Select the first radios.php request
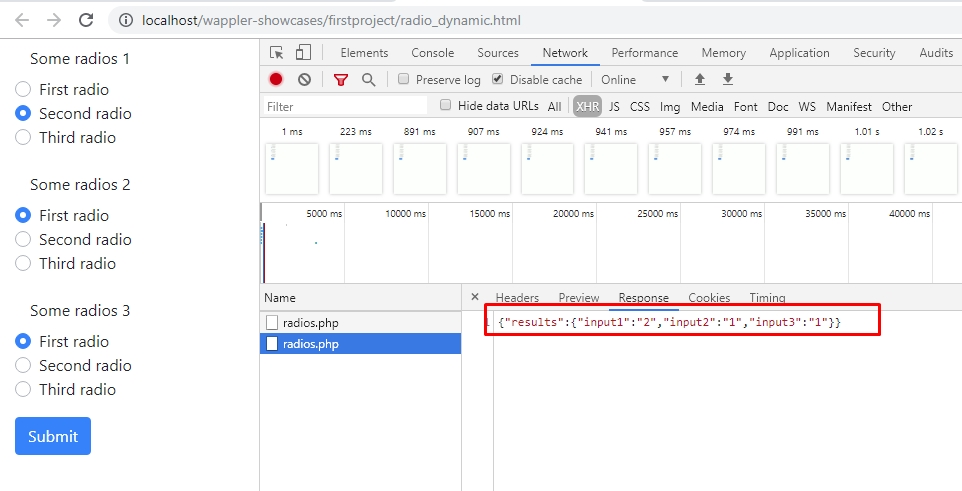962x491 pixels. pyautogui.click(x=310, y=323)
